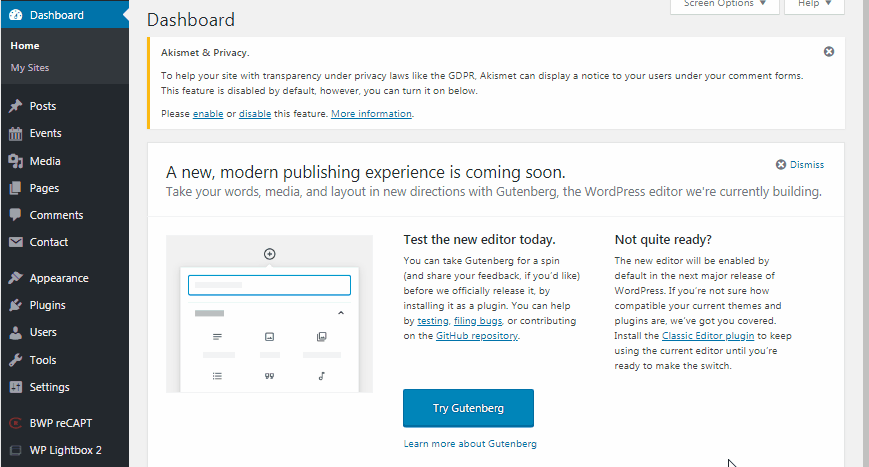Open the Dashboard menu item

pyautogui.click(x=64, y=15)
